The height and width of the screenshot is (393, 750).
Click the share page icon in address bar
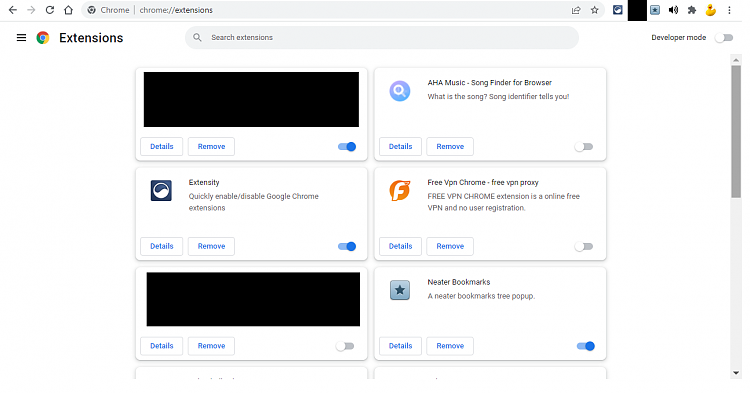point(576,10)
